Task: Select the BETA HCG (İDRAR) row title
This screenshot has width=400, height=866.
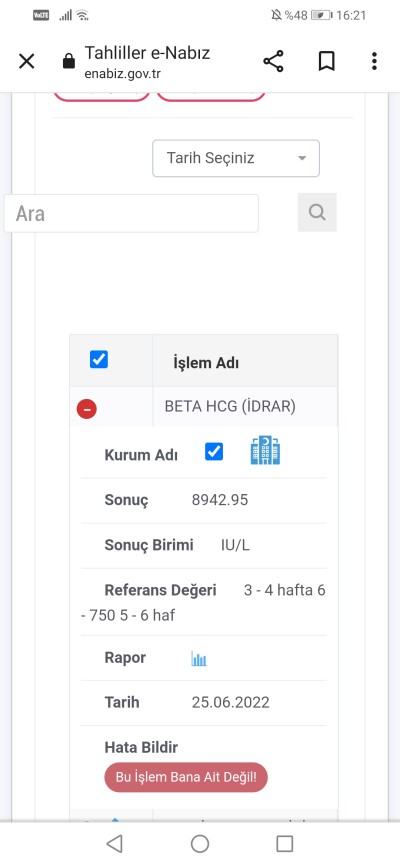Action: click(230, 406)
